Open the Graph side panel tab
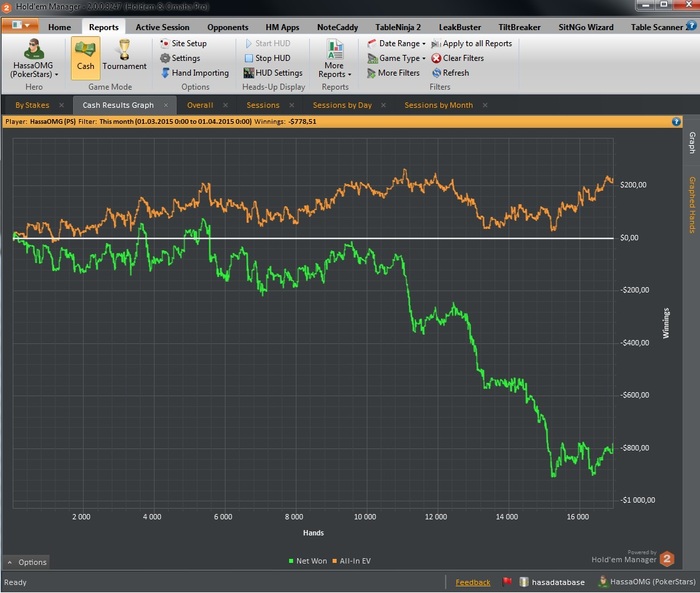 pyautogui.click(x=692, y=143)
